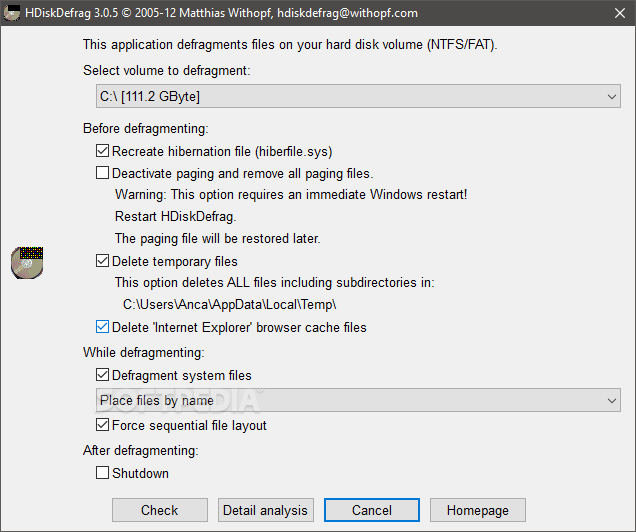Toggle Delete temporary files checkbox

coord(102,261)
